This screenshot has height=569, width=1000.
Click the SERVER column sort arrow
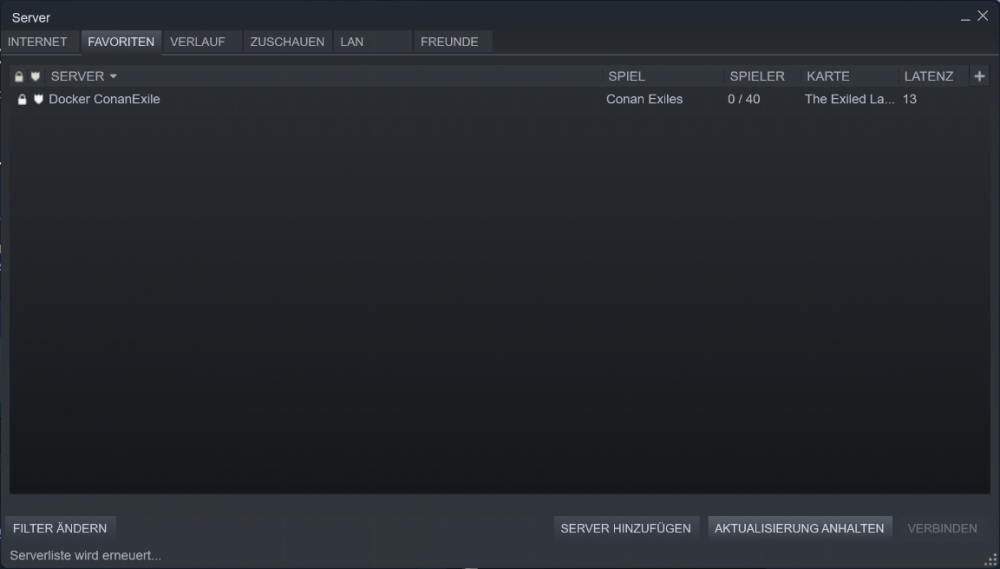(114, 77)
